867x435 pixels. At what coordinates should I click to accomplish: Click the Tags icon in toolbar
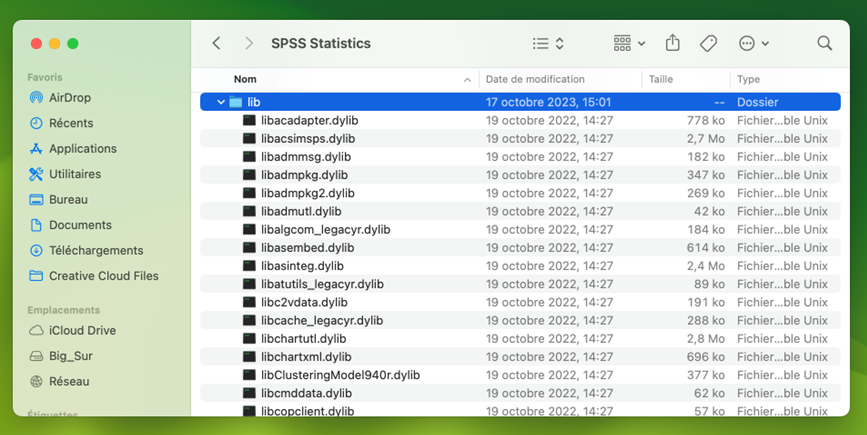pos(708,44)
